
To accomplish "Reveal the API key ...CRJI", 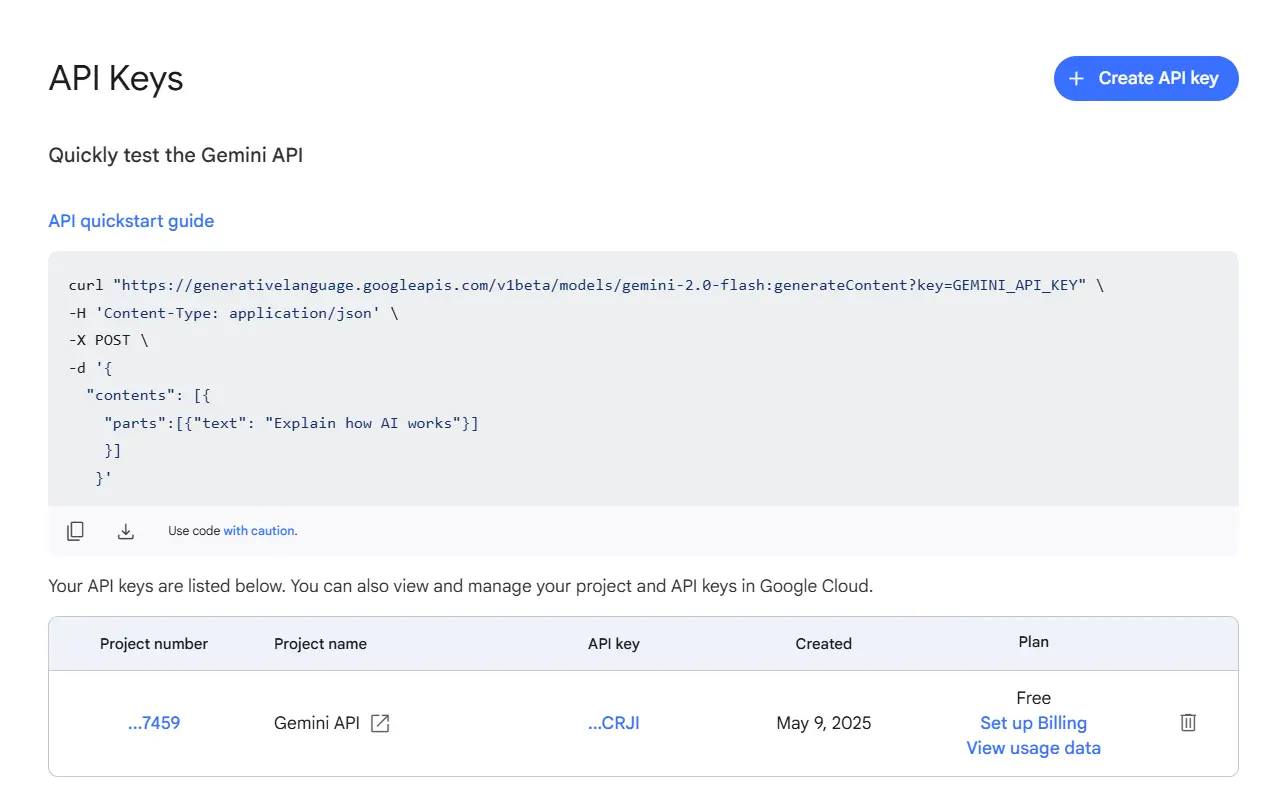I will pos(614,723).
